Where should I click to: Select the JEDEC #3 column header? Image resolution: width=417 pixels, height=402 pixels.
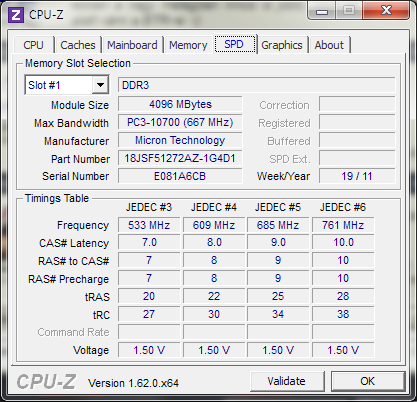[149, 207]
